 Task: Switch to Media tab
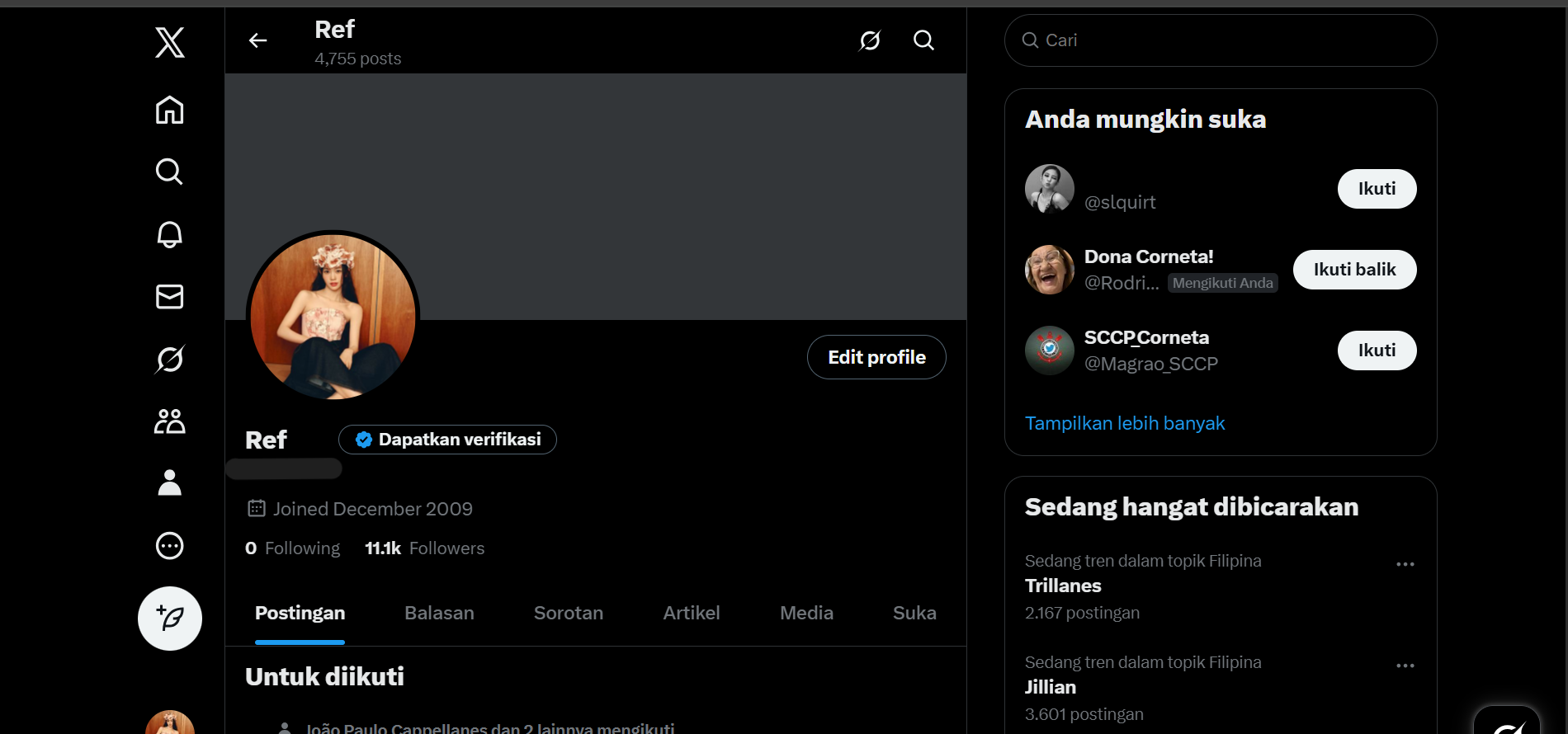pos(806,613)
